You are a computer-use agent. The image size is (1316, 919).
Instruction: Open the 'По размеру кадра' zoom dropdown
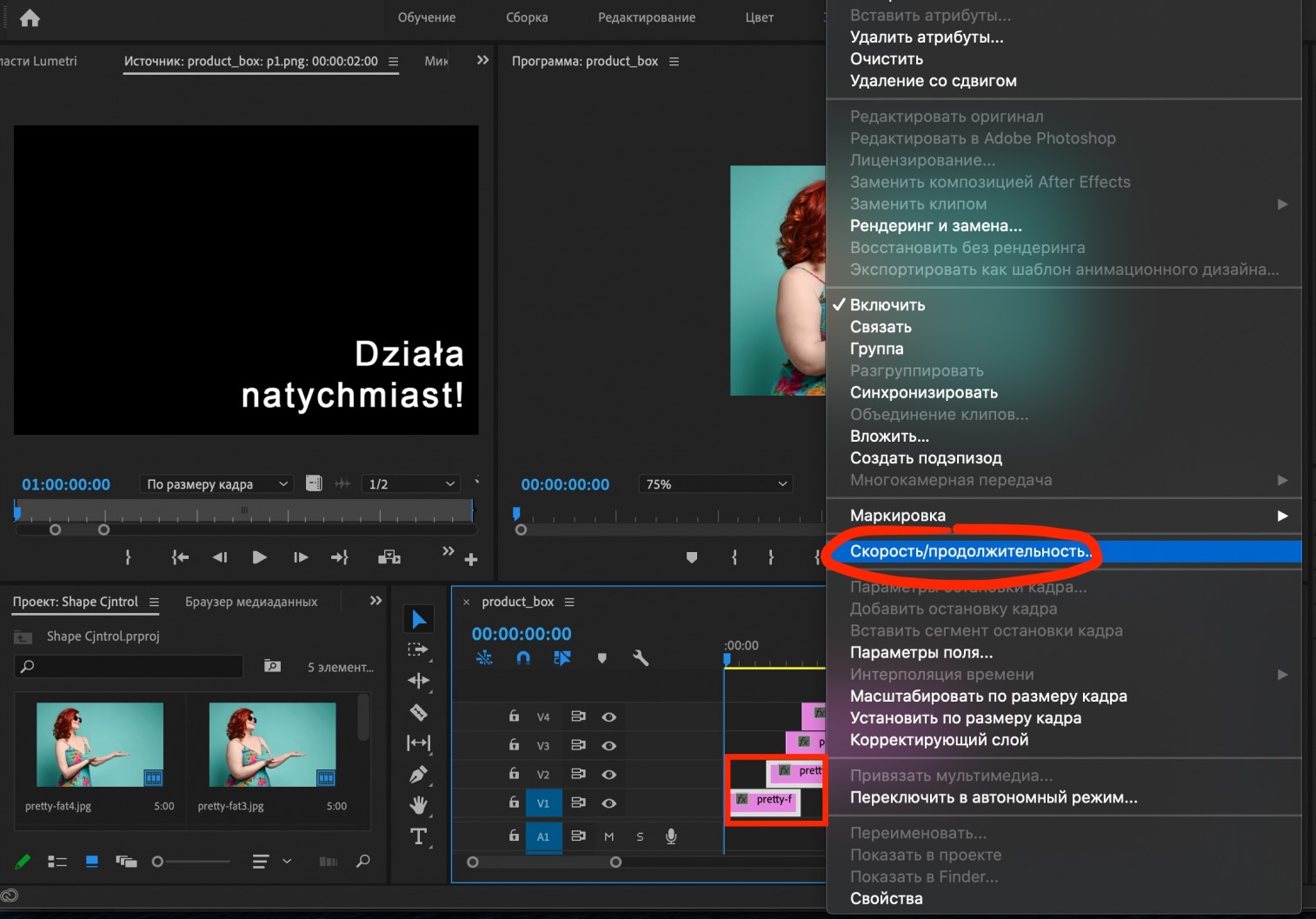(x=216, y=484)
